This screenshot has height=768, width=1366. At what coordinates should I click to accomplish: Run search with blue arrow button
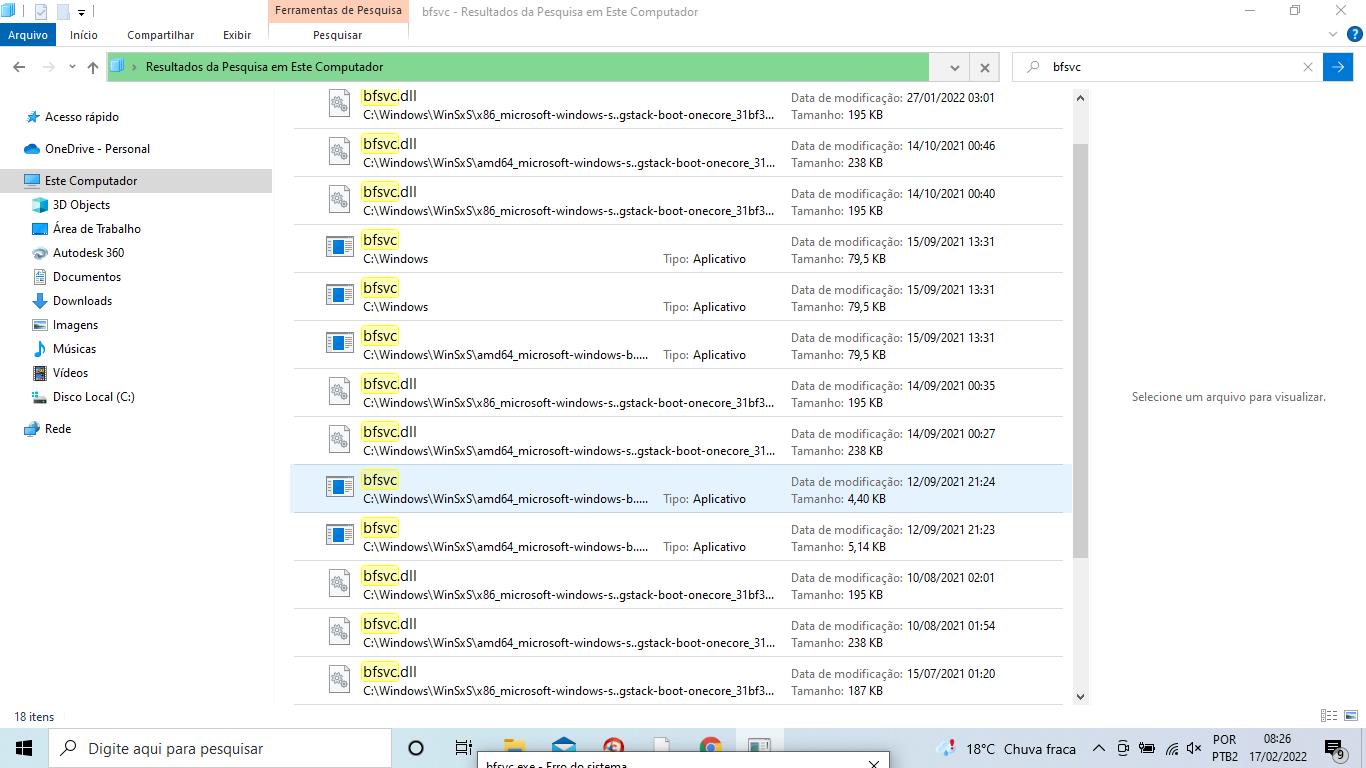[1337, 67]
